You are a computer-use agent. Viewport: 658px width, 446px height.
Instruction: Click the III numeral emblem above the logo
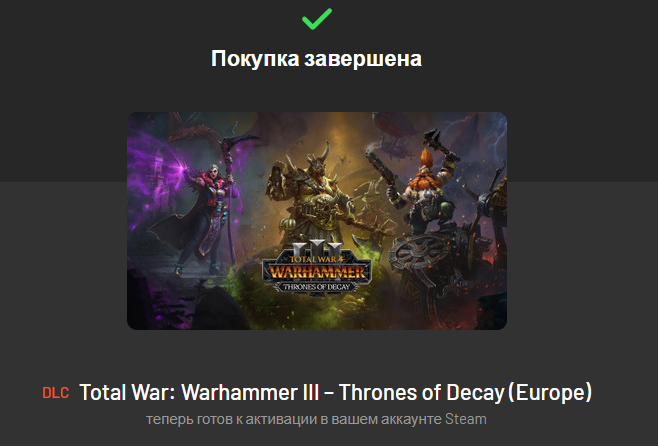(317, 248)
